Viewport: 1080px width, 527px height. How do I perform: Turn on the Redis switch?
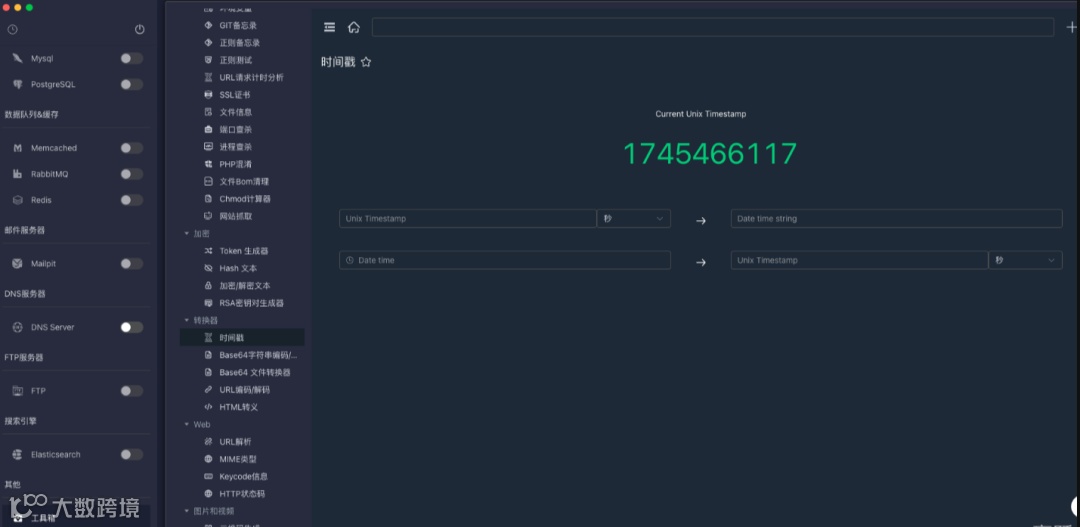132,200
